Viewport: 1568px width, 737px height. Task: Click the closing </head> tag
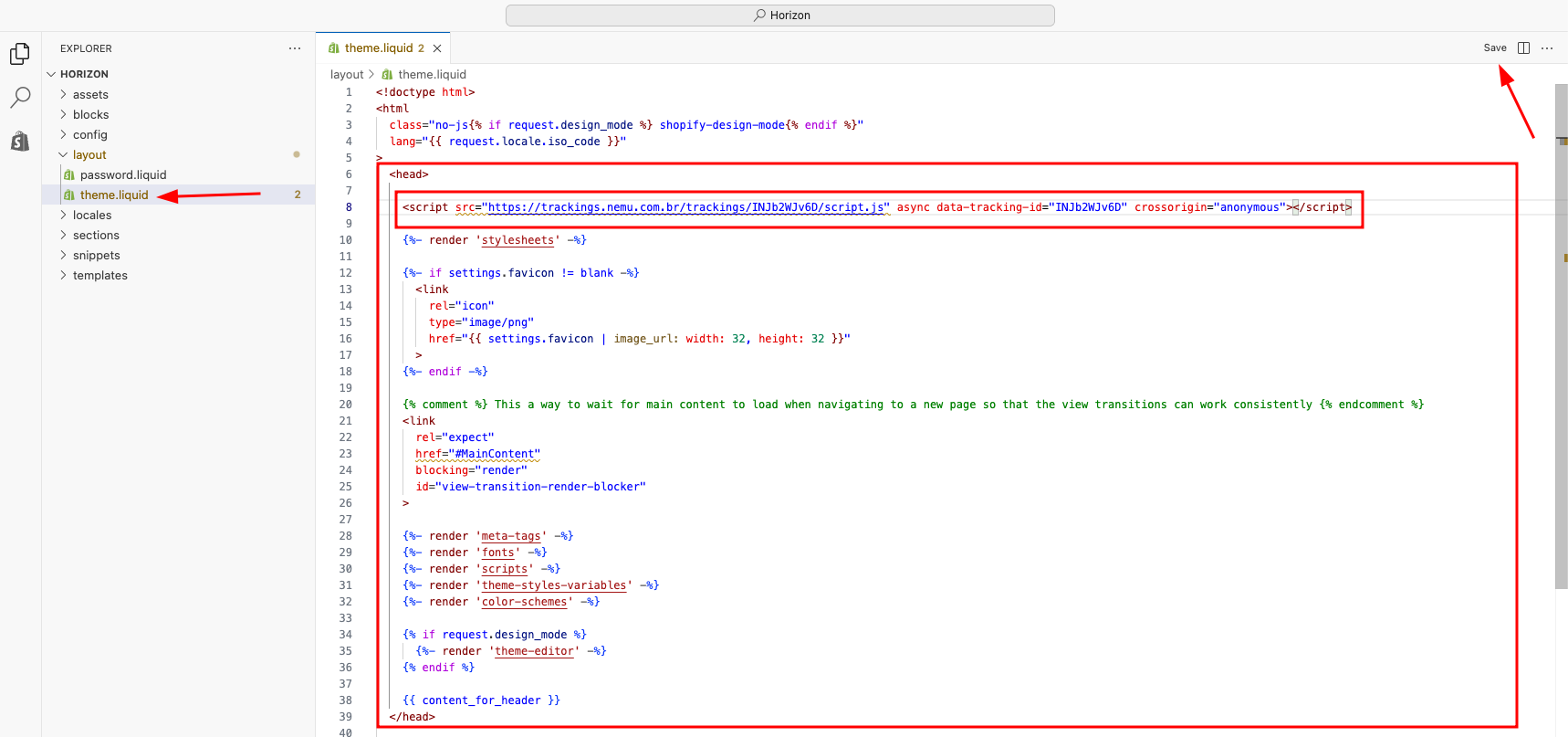point(413,717)
